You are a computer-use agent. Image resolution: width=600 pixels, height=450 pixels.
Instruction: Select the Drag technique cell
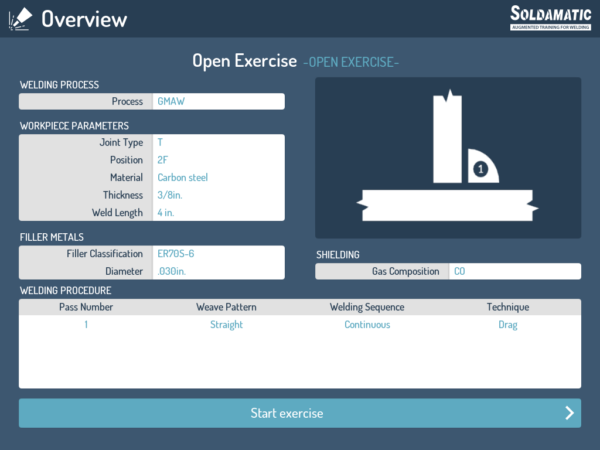508,325
